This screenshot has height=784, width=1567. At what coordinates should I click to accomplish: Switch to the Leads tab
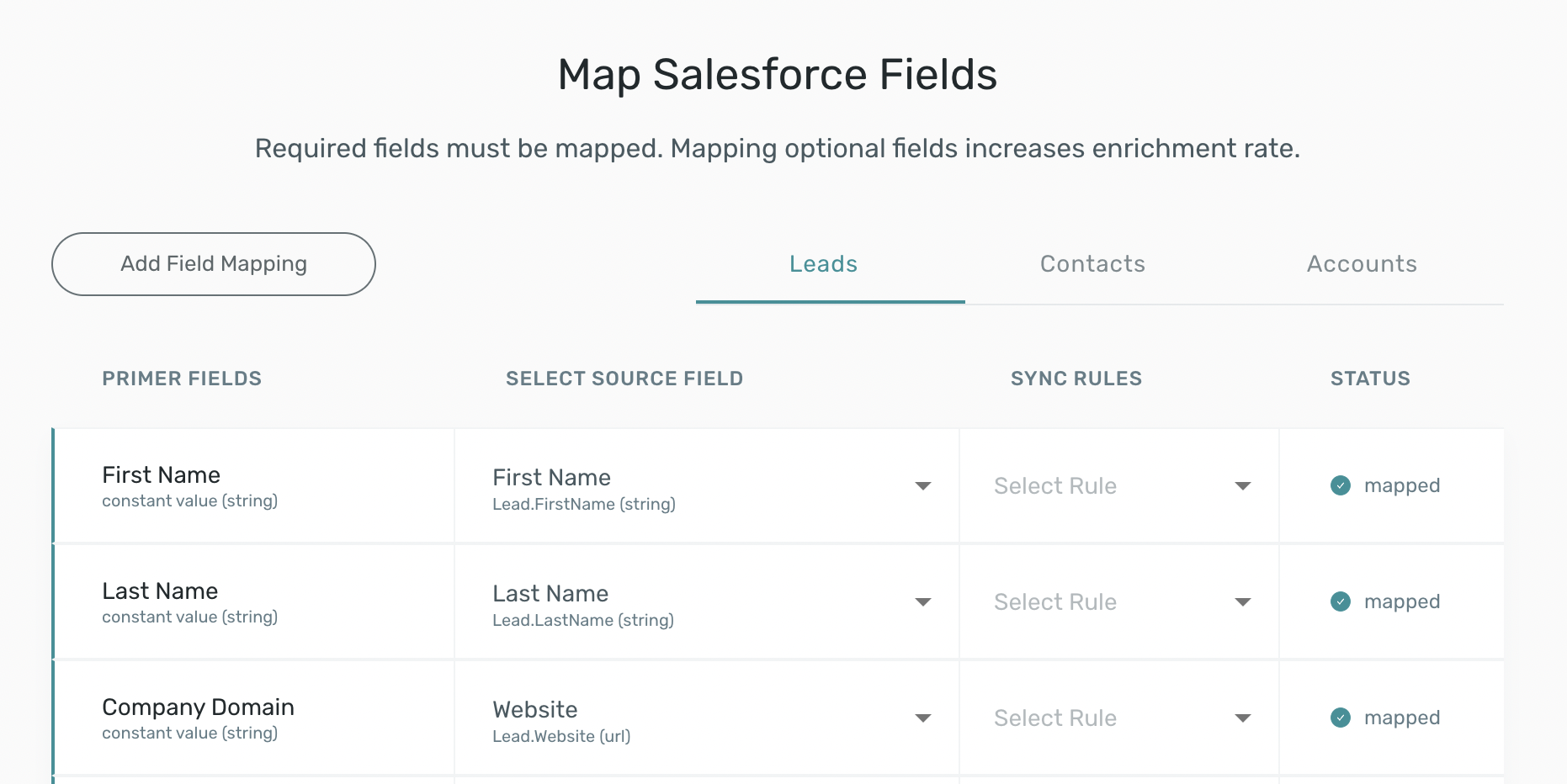click(824, 264)
